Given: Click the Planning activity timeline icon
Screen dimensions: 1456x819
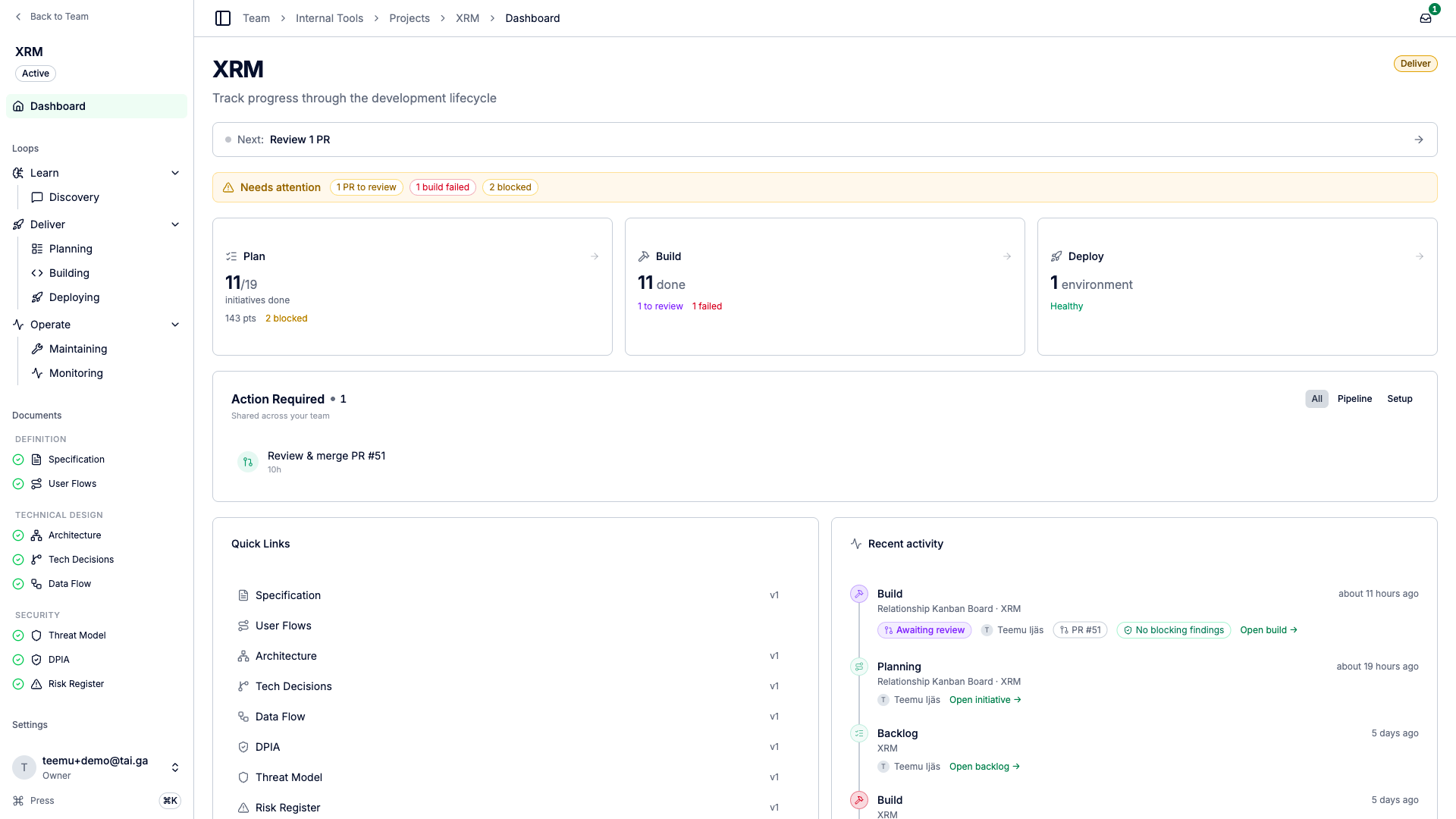Looking at the screenshot, I should (x=859, y=667).
